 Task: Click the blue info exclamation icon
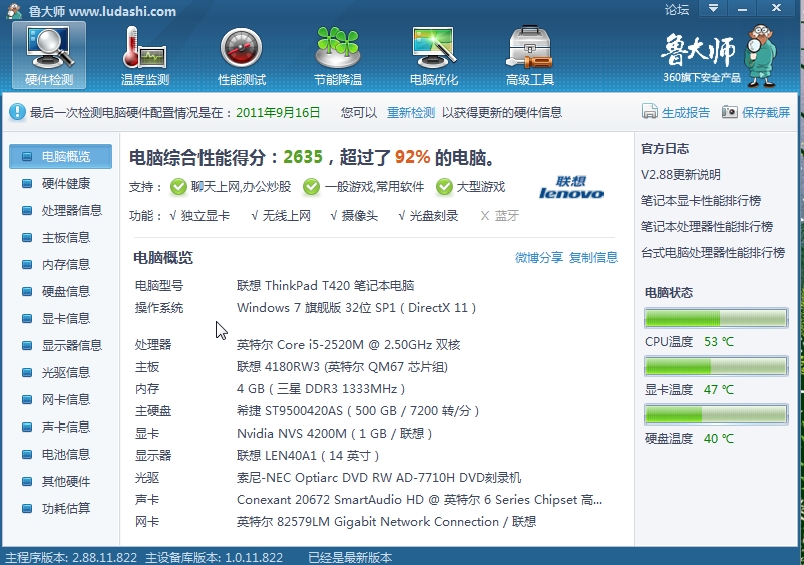(17, 112)
